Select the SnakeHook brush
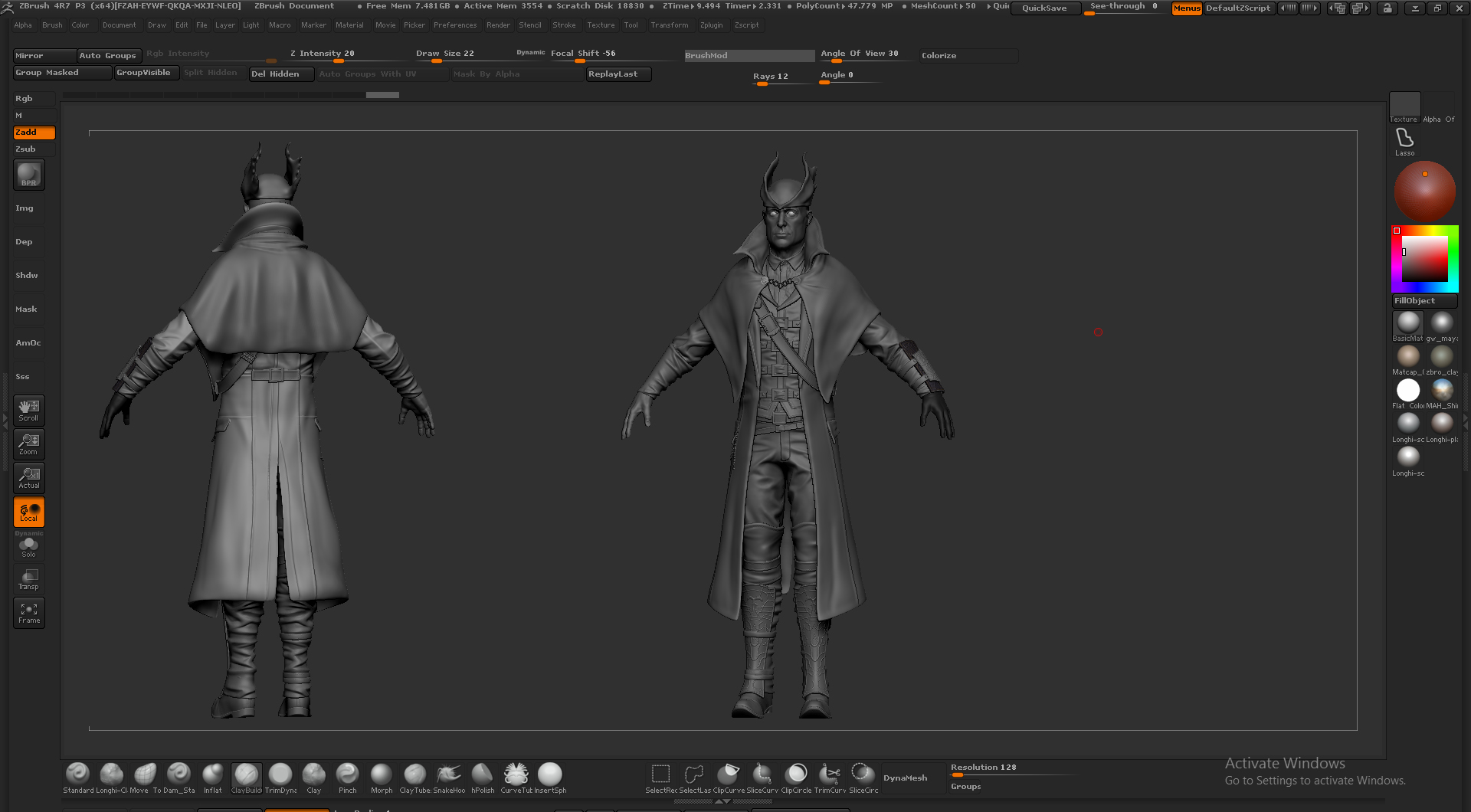Viewport: 1471px width, 812px height. 448,778
